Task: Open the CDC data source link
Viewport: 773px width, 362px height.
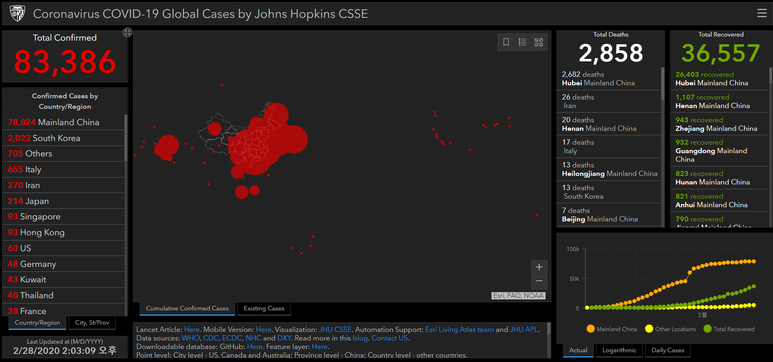Action: point(210,338)
